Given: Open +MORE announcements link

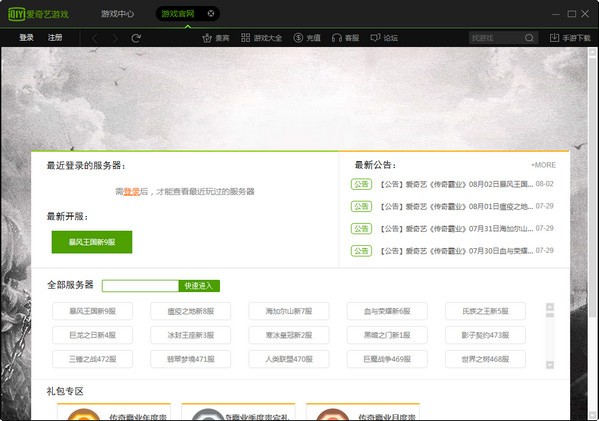Looking at the screenshot, I should [543, 165].
